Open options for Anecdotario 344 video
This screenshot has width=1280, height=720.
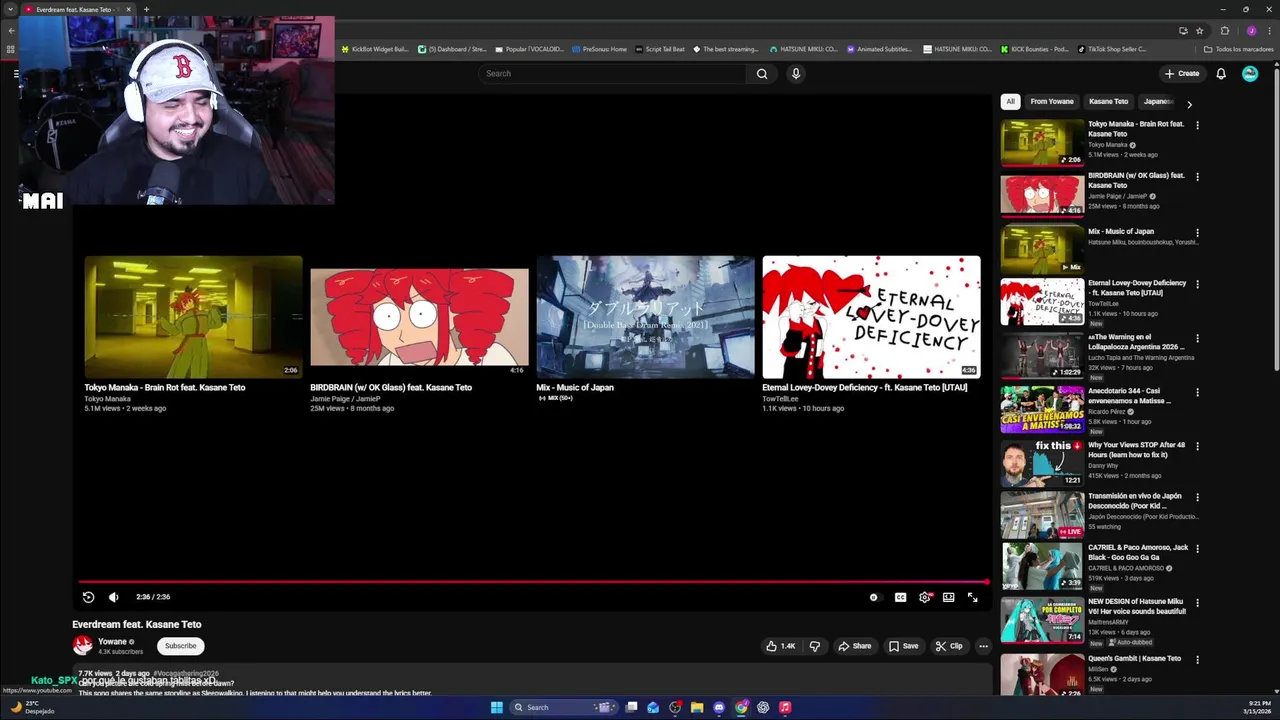(x=1197, y=392)
